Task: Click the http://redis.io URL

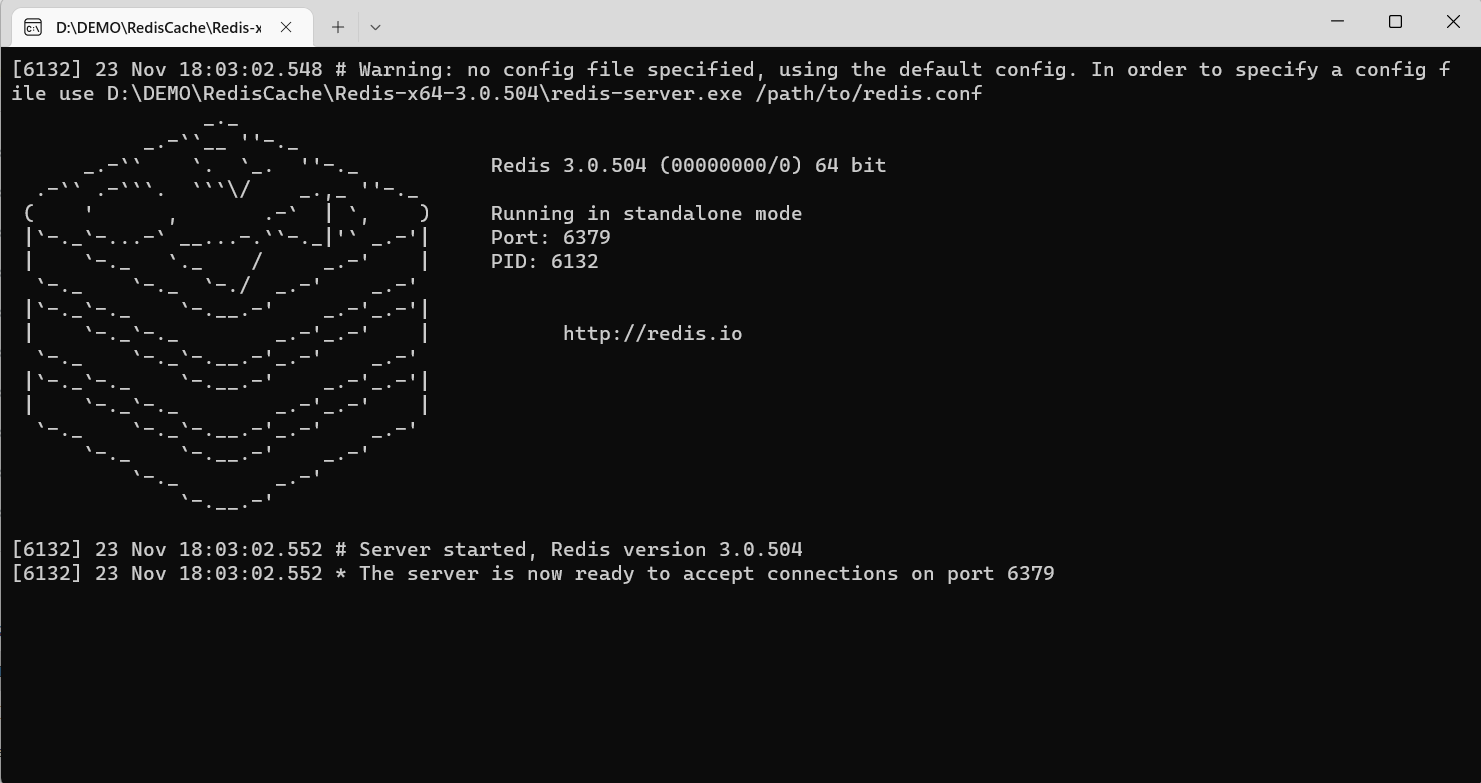Action: [x=652, y=333]
